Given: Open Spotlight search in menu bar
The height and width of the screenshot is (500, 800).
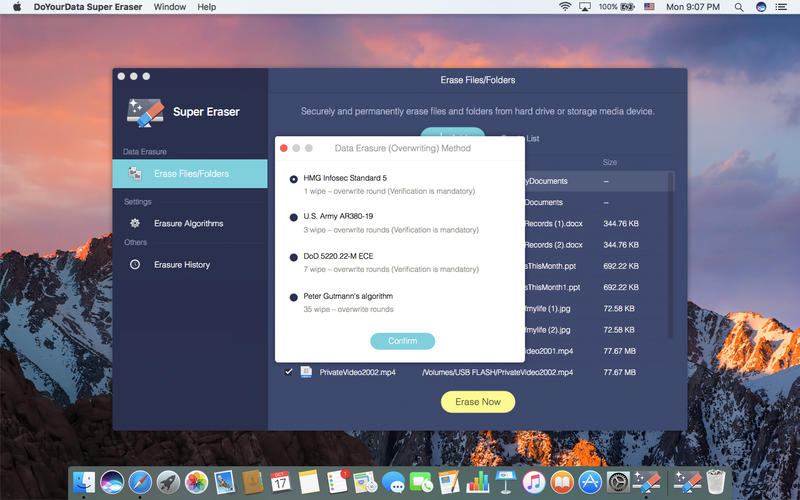Looking at the screenshot, I should [x=739, y=7].
